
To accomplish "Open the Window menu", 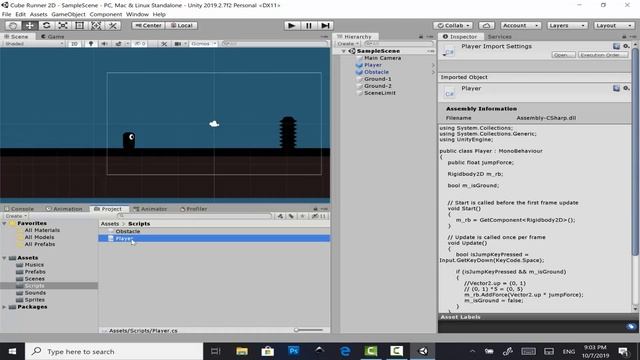I will tap(137, 14).
